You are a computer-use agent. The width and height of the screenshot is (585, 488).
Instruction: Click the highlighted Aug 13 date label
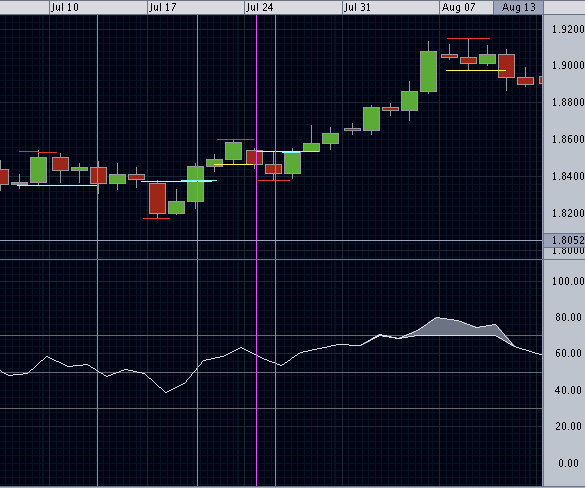point(518,7)
